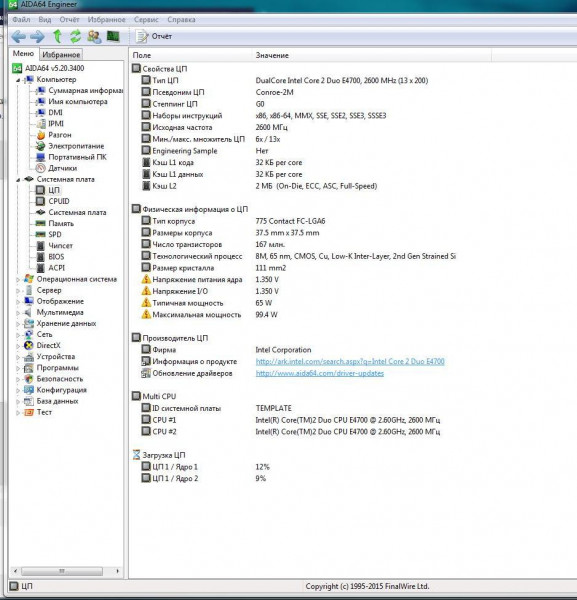This screenshot has height=600, width=577.
Task: Click the Forward arrow toolbar icon
Action: coord(37,37)
